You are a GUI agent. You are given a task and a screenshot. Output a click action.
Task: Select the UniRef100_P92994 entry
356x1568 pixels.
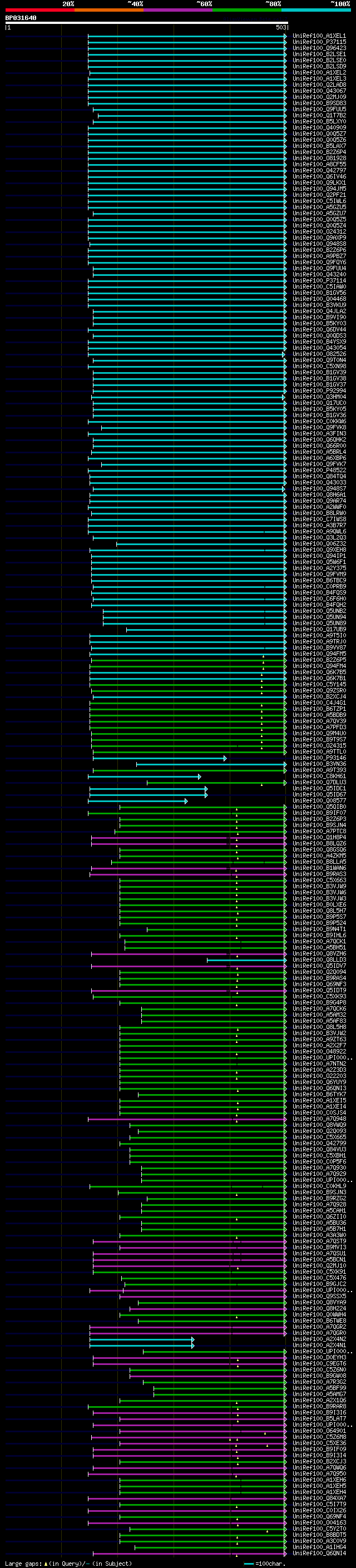319,391
